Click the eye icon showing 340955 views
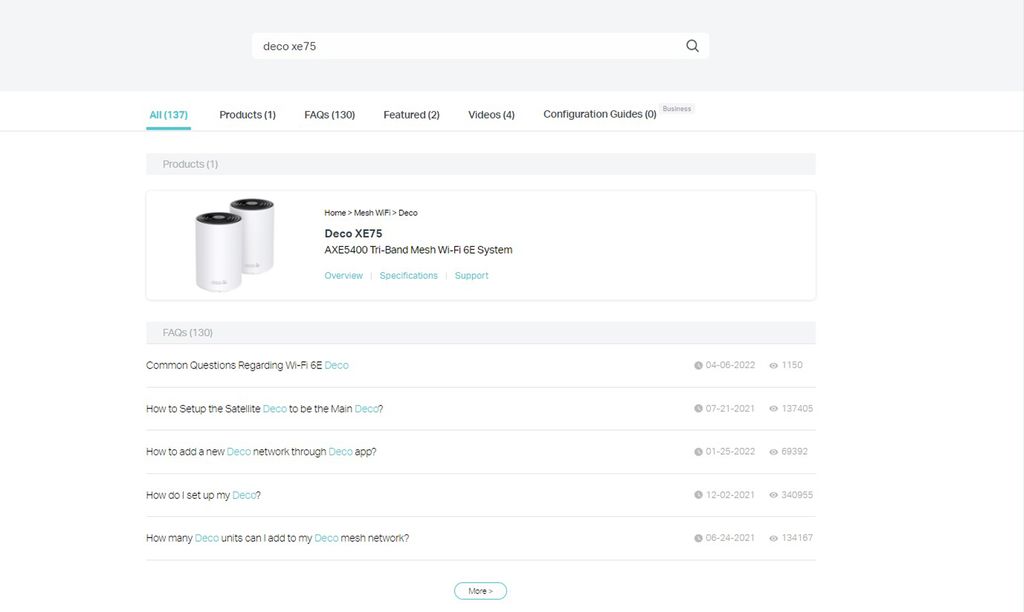 point(772,495)
